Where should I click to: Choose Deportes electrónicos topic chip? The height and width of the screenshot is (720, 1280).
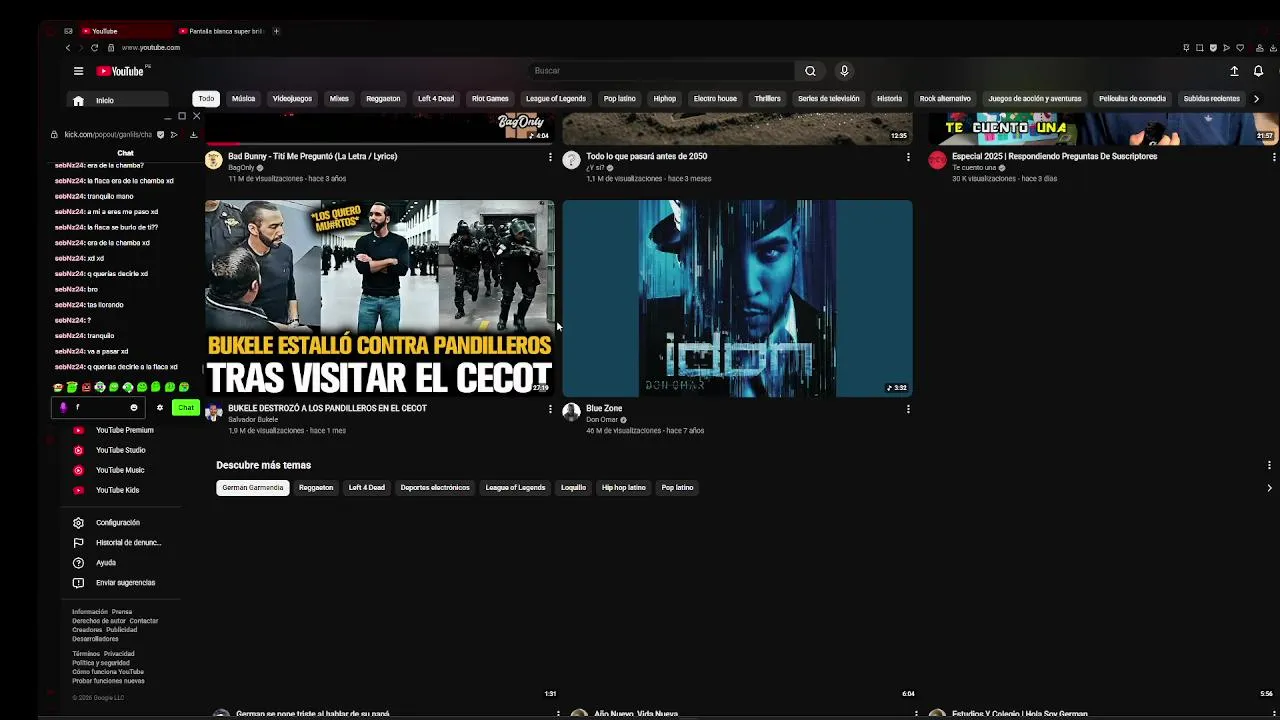pyautogui.click(x=435, y=488)
